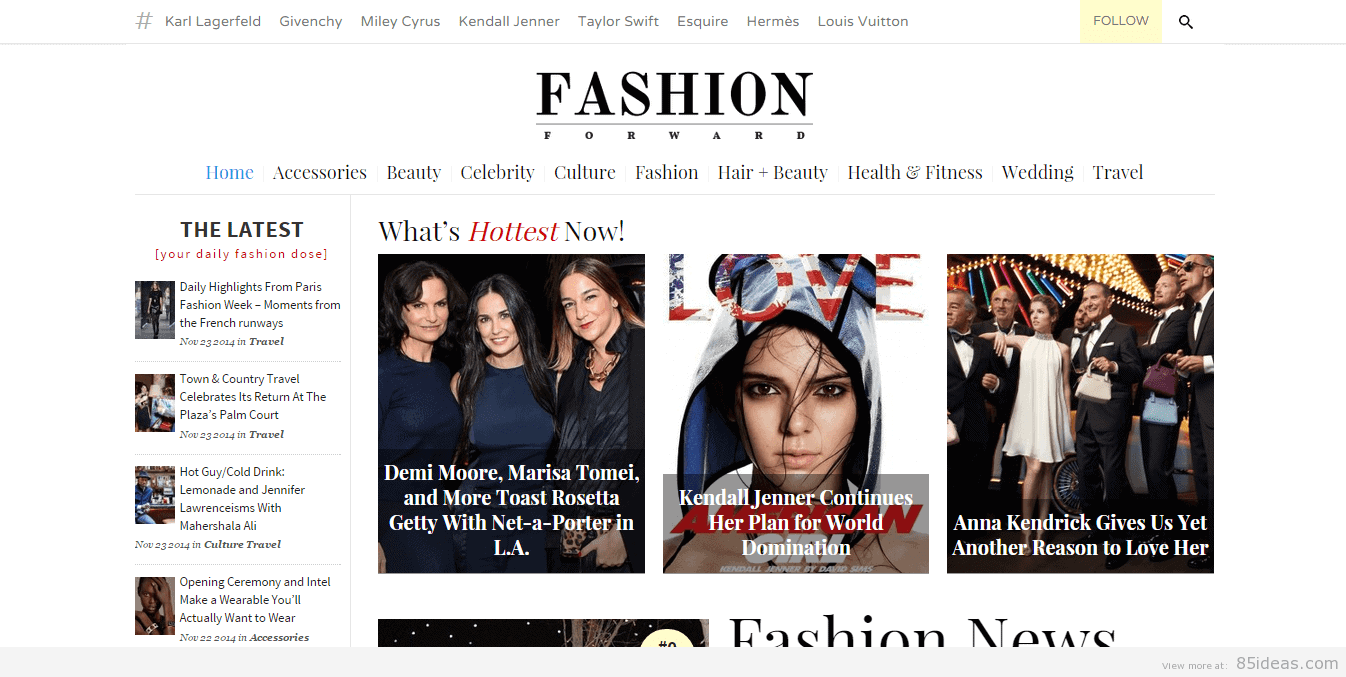
Task: Click Accessories category under Opening Ceremony
Action: (279, 638)
